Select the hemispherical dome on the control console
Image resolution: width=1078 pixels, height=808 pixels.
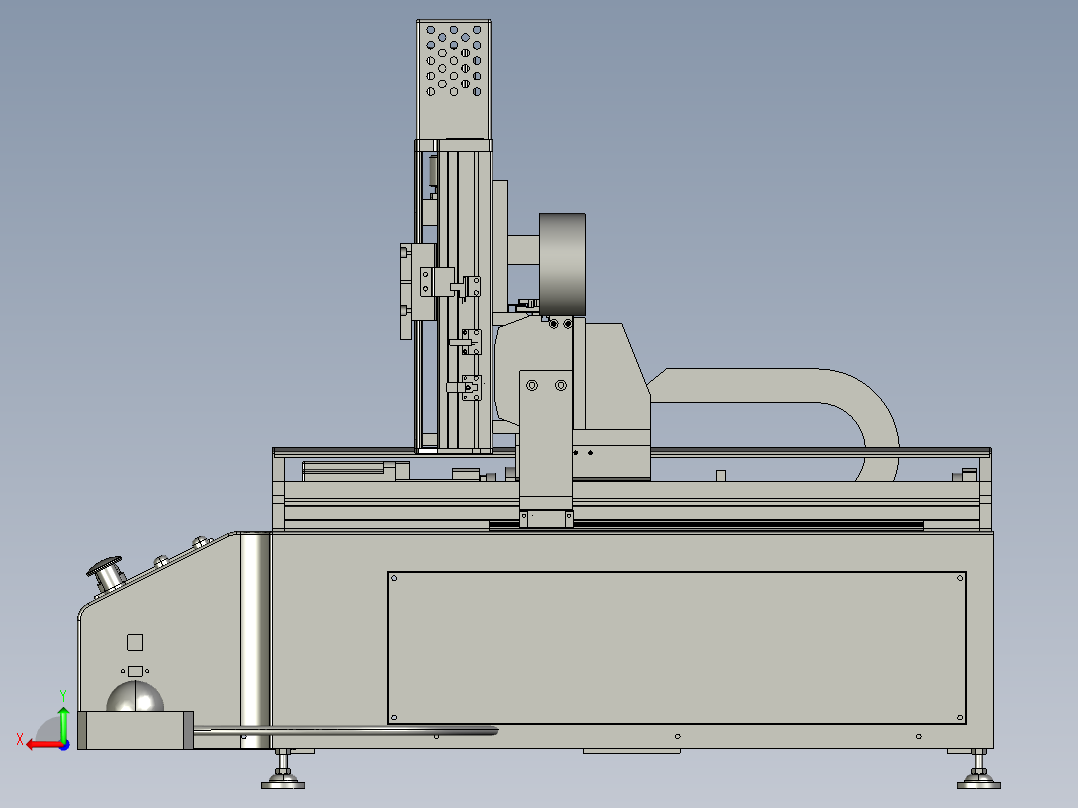coord(135,697)
